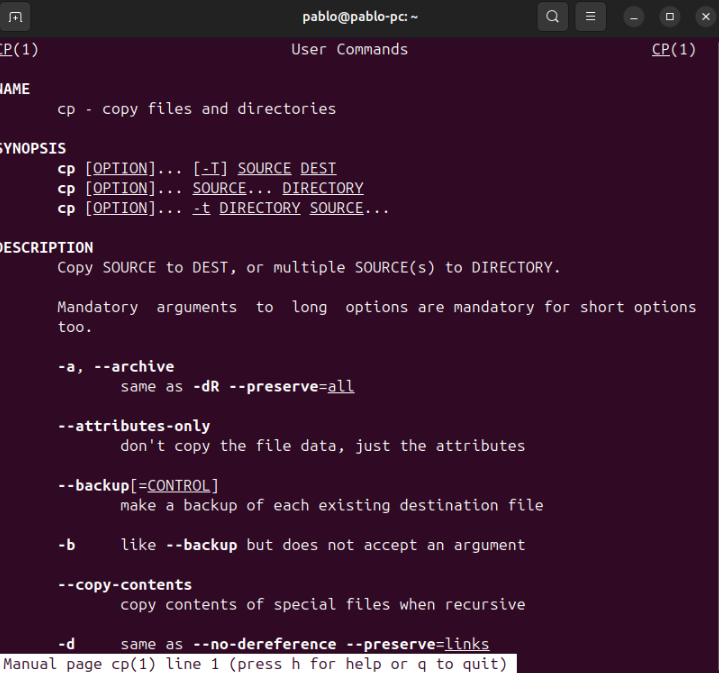Screen dimensions: 719x673
Task: Click 'cp - copy files and directories' line
Action: 197,109
